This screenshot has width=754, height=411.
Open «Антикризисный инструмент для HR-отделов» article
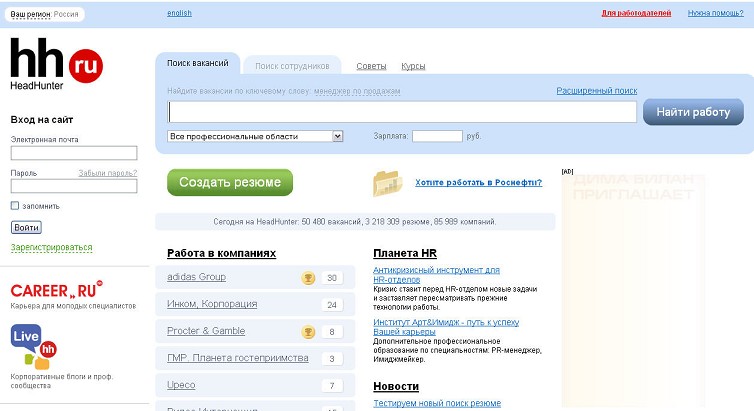[436, 274]
